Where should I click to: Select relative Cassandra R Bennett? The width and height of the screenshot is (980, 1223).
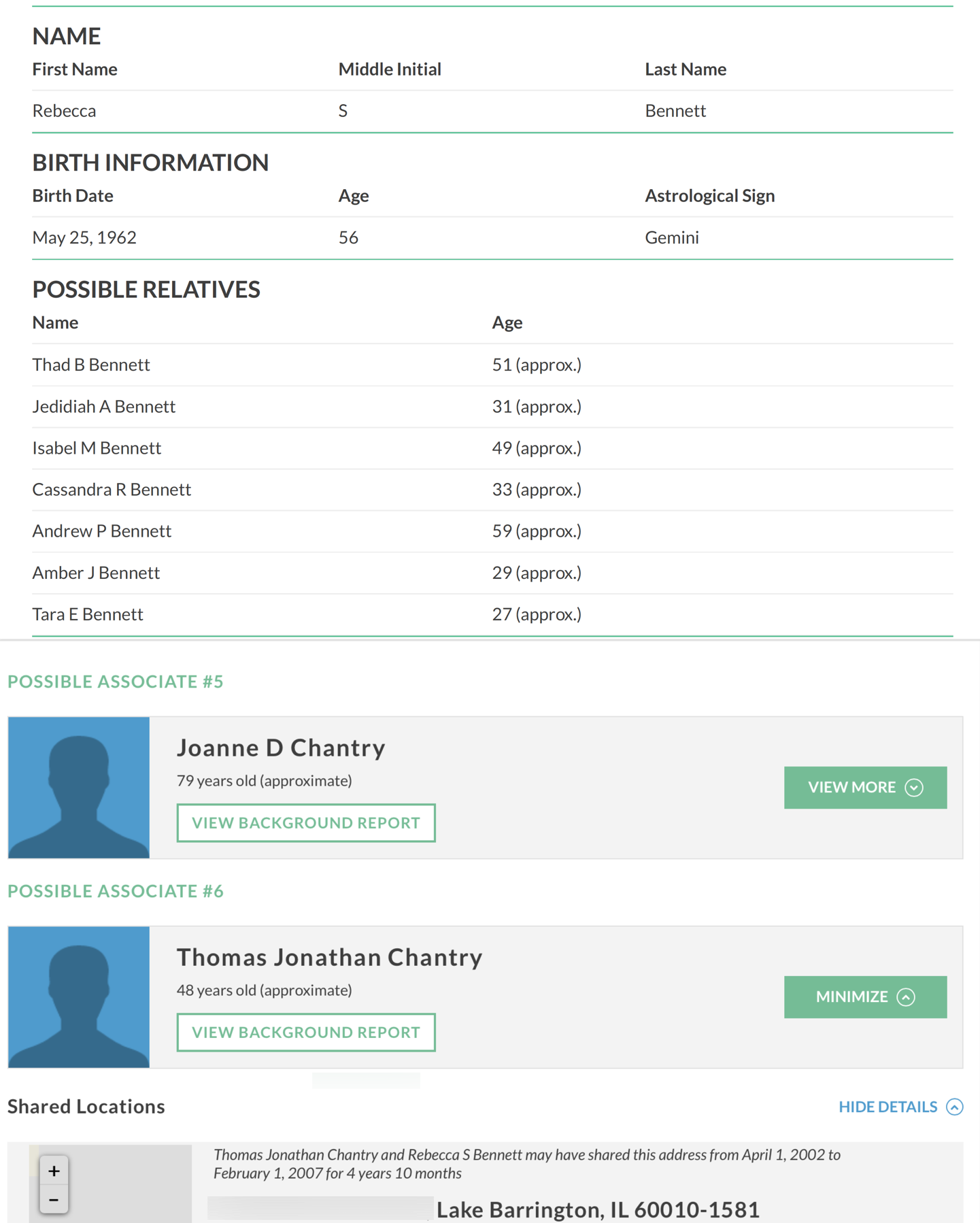pyautogui.click(x=112, y=489)
